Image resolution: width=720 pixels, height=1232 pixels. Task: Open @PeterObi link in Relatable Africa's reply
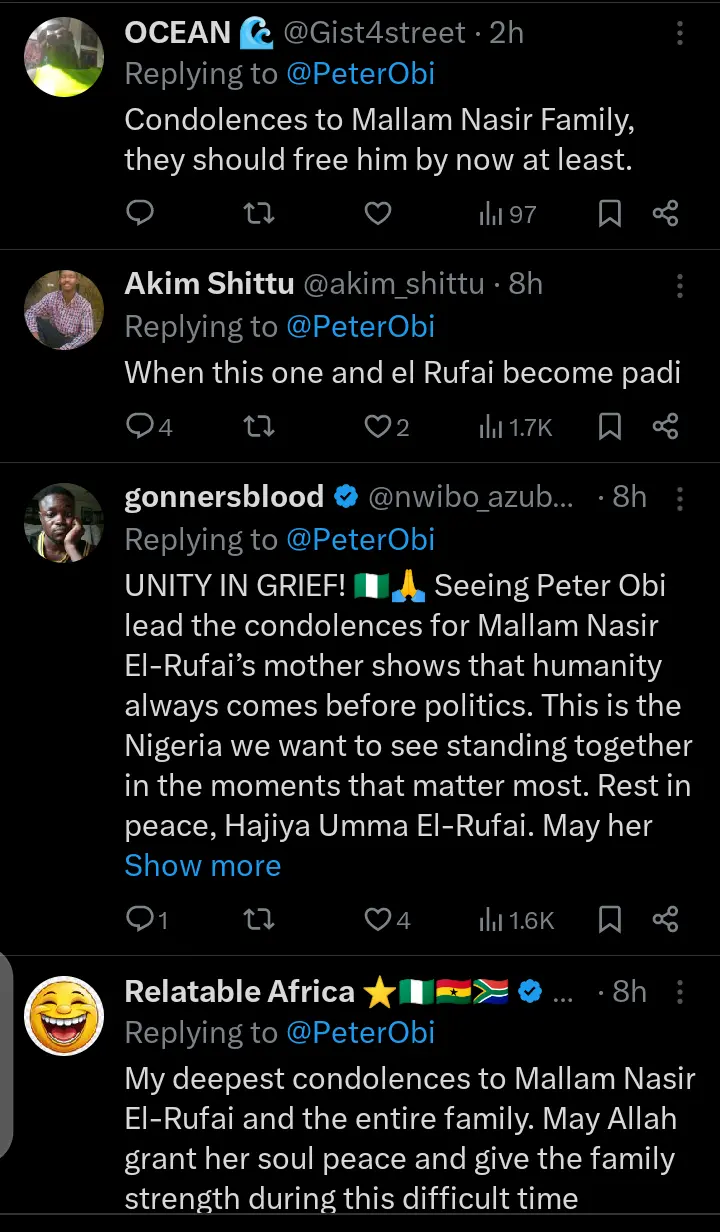pos(360,1033)
